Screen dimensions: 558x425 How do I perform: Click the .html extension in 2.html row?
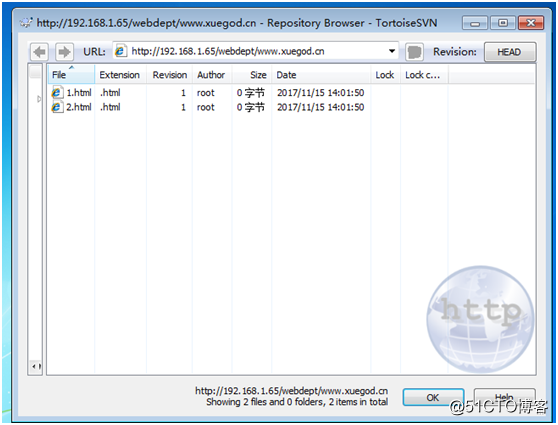(110, 107)
